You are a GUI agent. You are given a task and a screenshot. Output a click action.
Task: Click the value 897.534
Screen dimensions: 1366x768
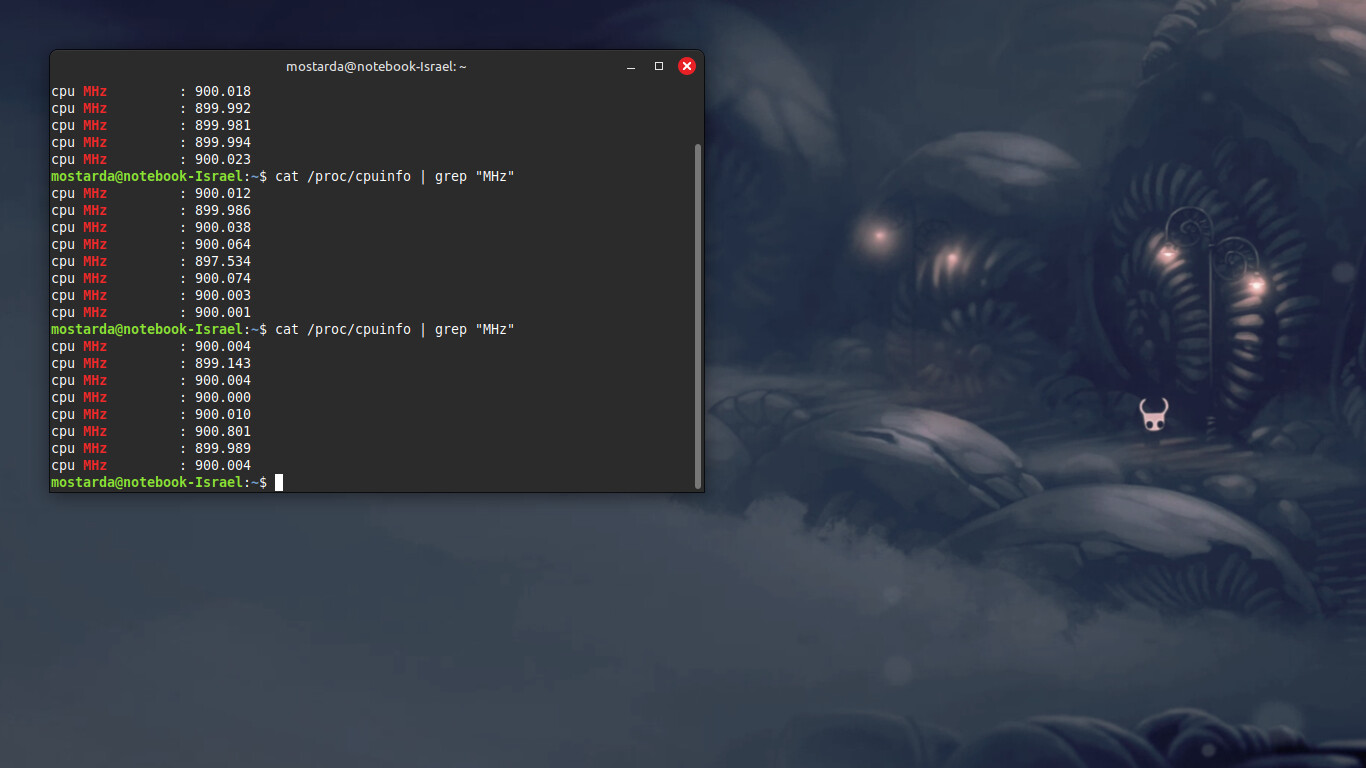tap(223, 261)
